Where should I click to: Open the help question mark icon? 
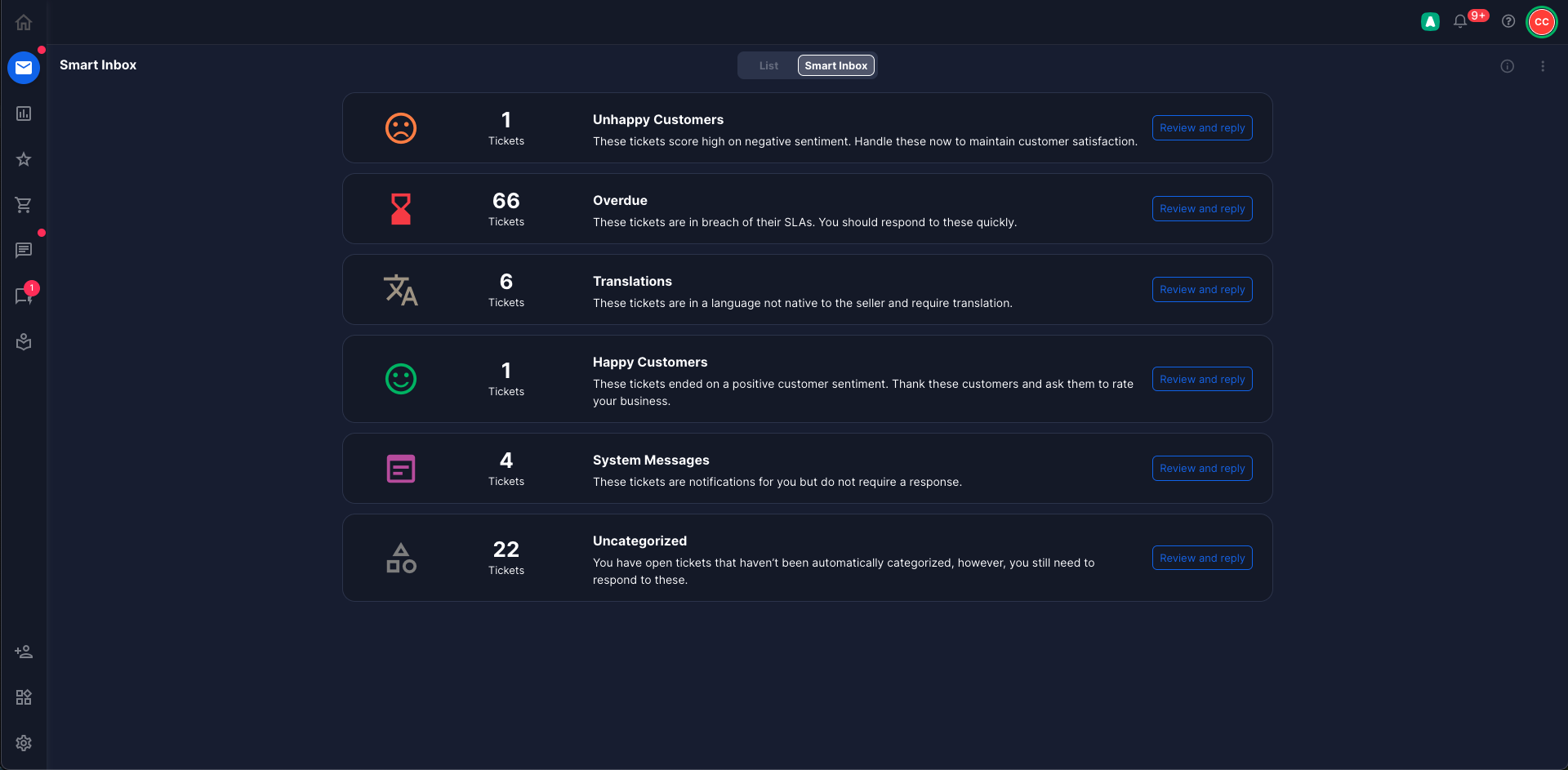[1508, 22]
